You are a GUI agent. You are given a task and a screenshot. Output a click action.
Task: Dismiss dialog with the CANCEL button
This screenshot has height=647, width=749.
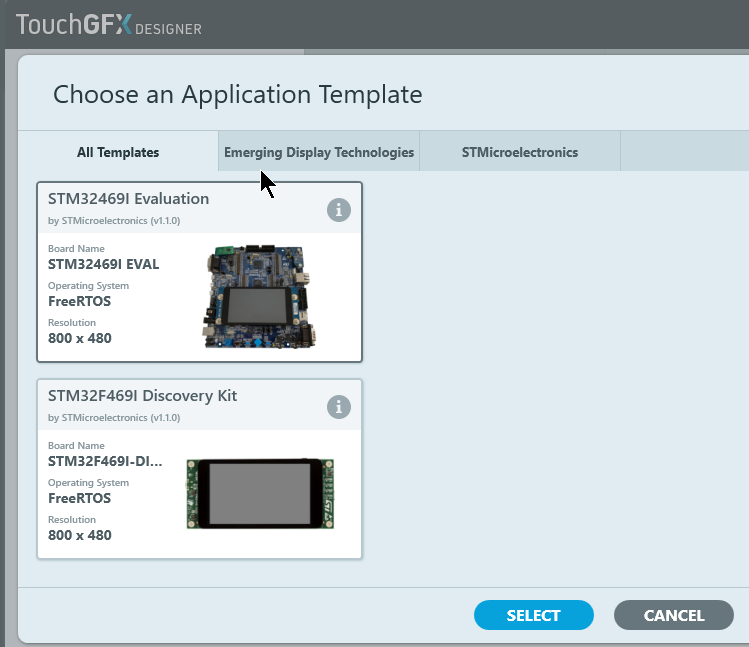coord(674,615)
